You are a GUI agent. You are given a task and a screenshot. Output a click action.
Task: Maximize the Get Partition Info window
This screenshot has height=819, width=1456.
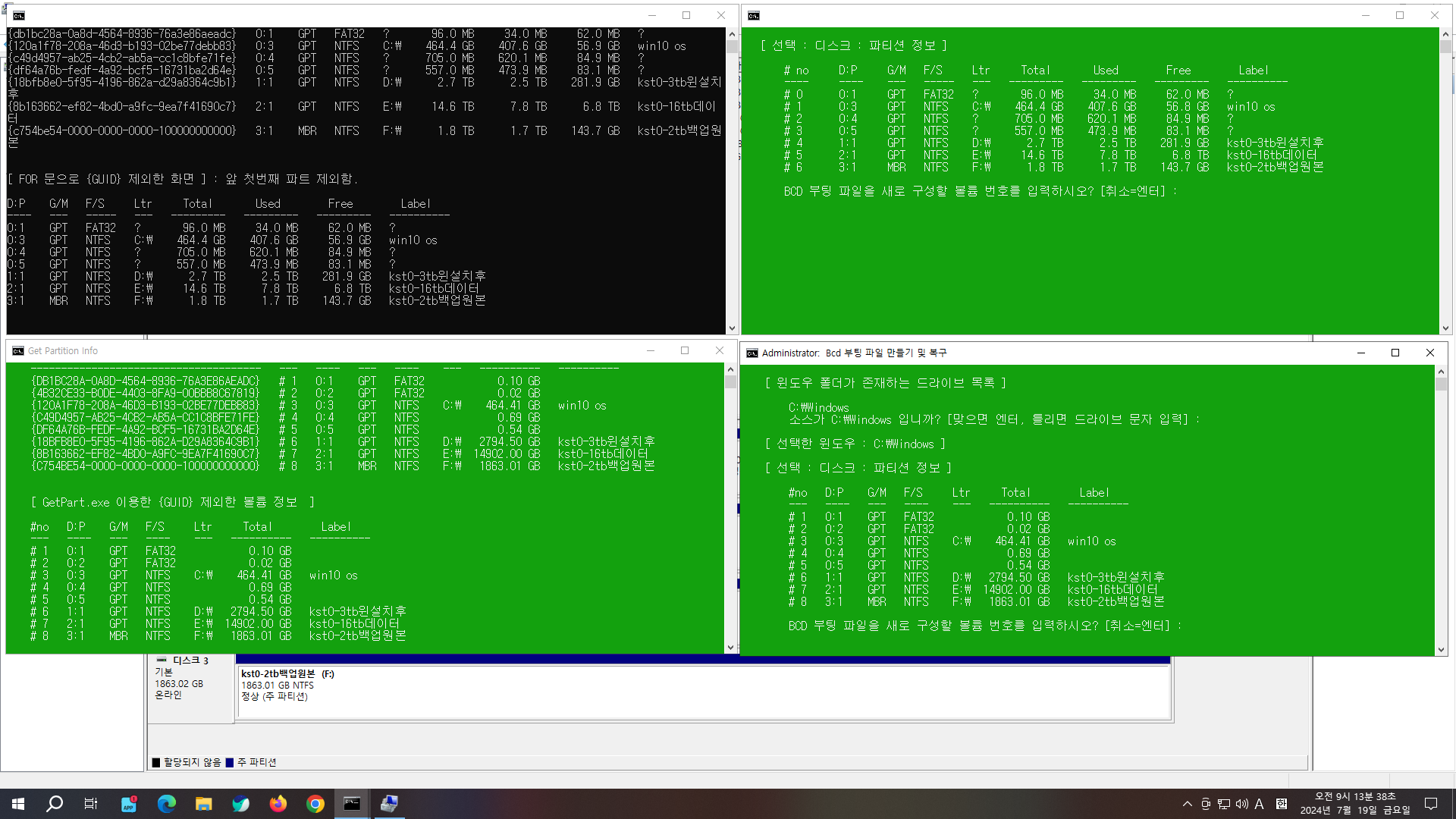(685, 350)
